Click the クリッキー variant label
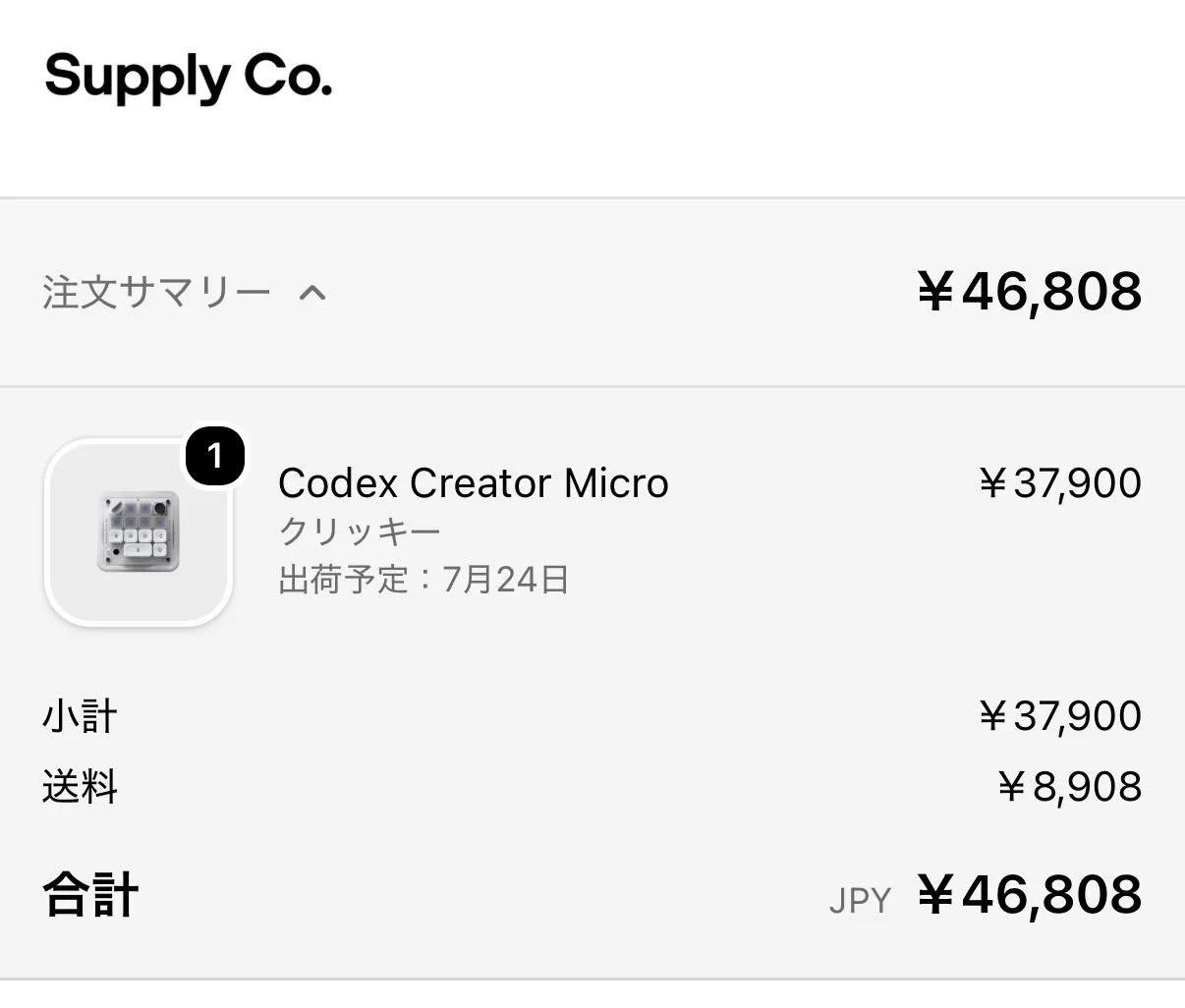The width and height of the screenshot is (1185, 1008). [360, 532]
